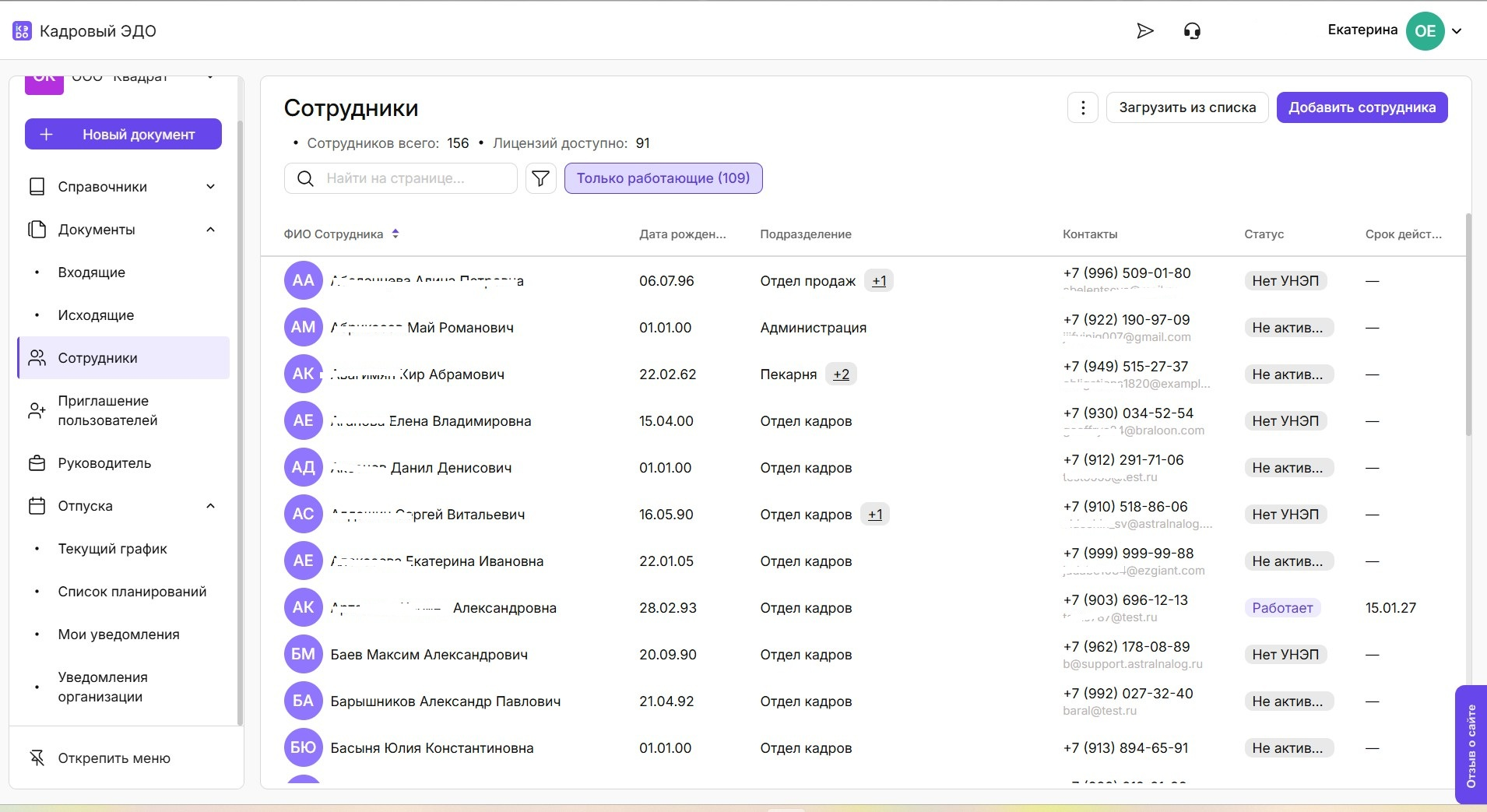1487x812 pixels.
Task: Open the three-dot more options menu
Action: coord(1082,107)
